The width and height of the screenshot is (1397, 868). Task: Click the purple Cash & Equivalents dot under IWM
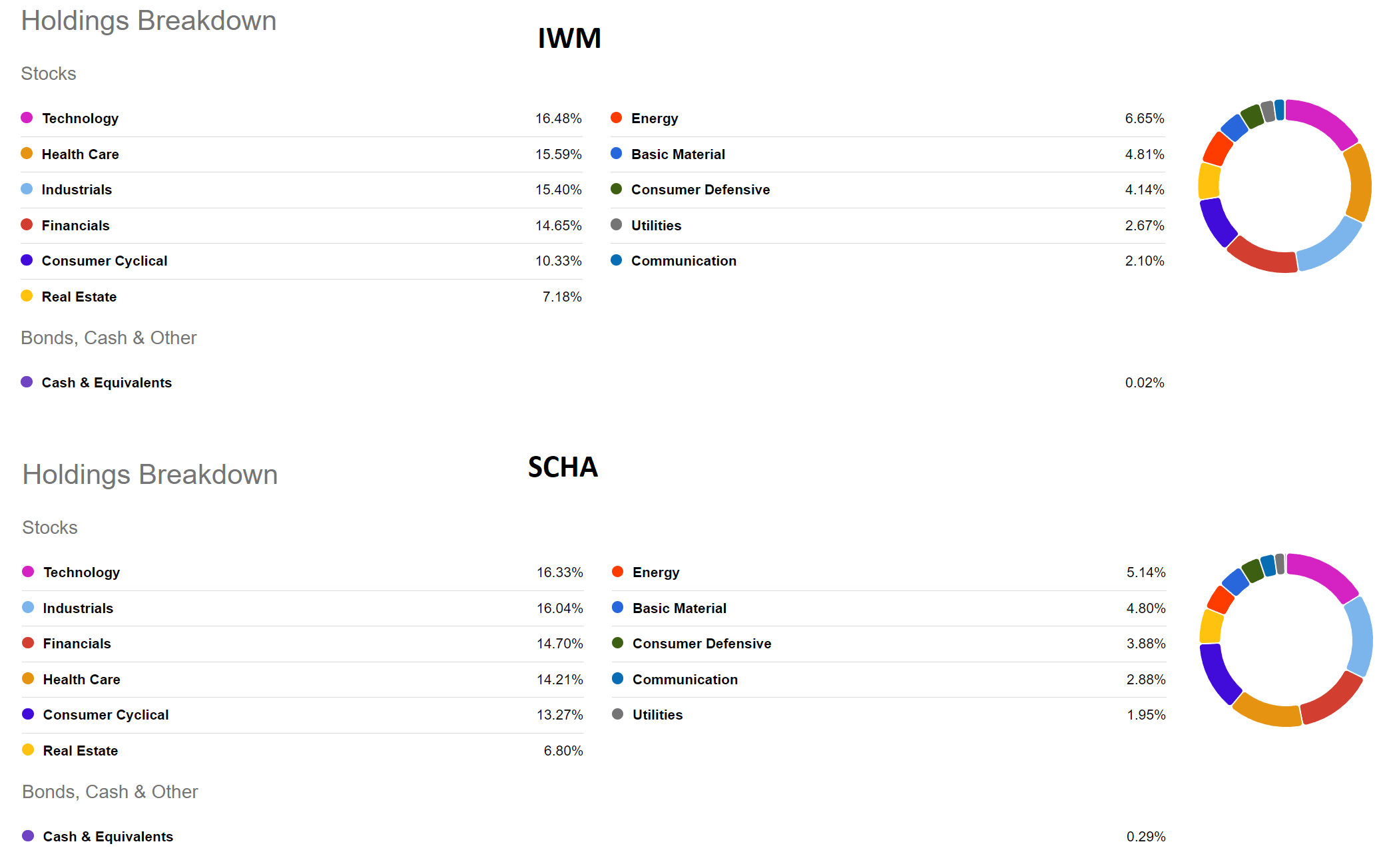click(x=27, y=382)
